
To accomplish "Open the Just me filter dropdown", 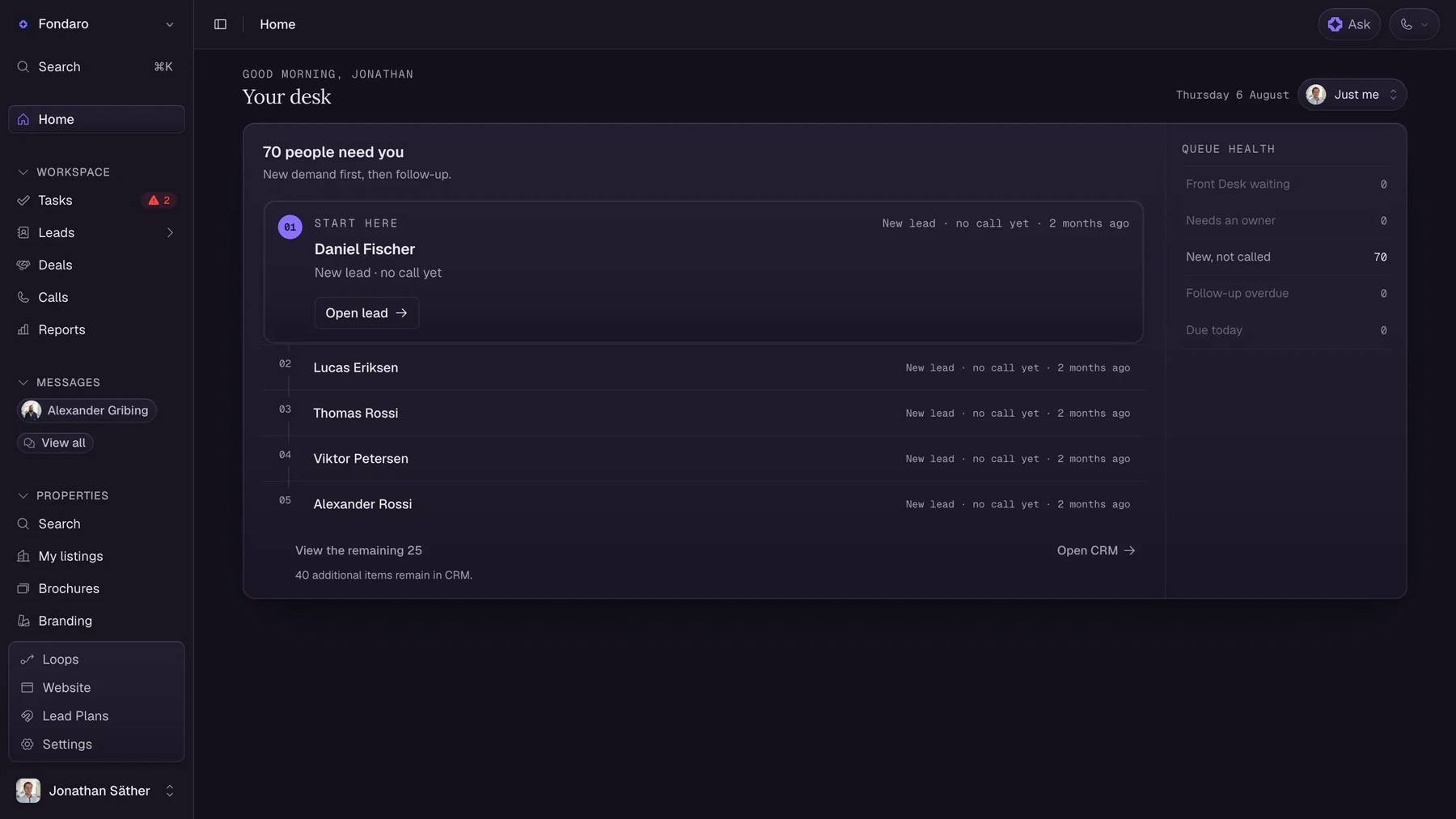I will 1352,95.
